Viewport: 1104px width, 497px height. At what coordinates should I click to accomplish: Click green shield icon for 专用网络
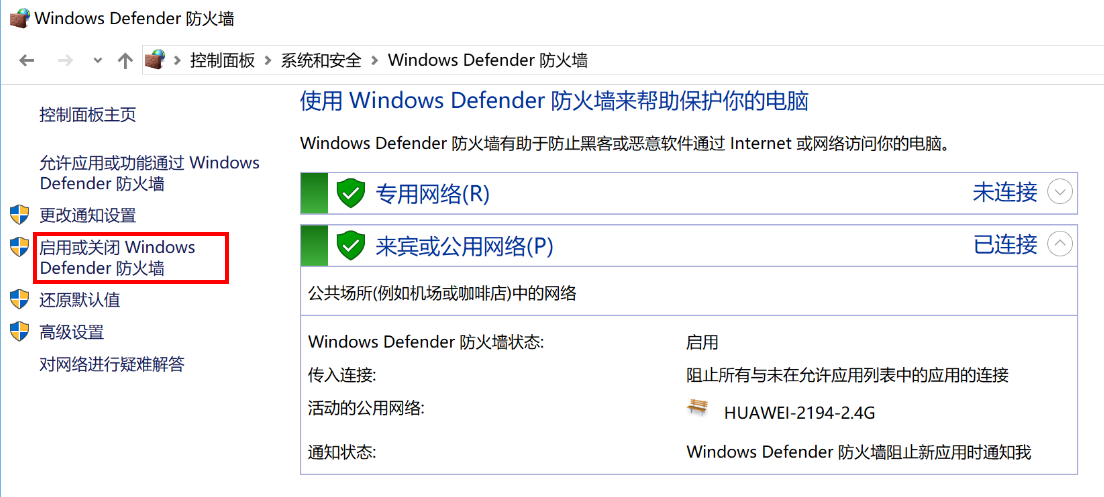click(350, 193)
